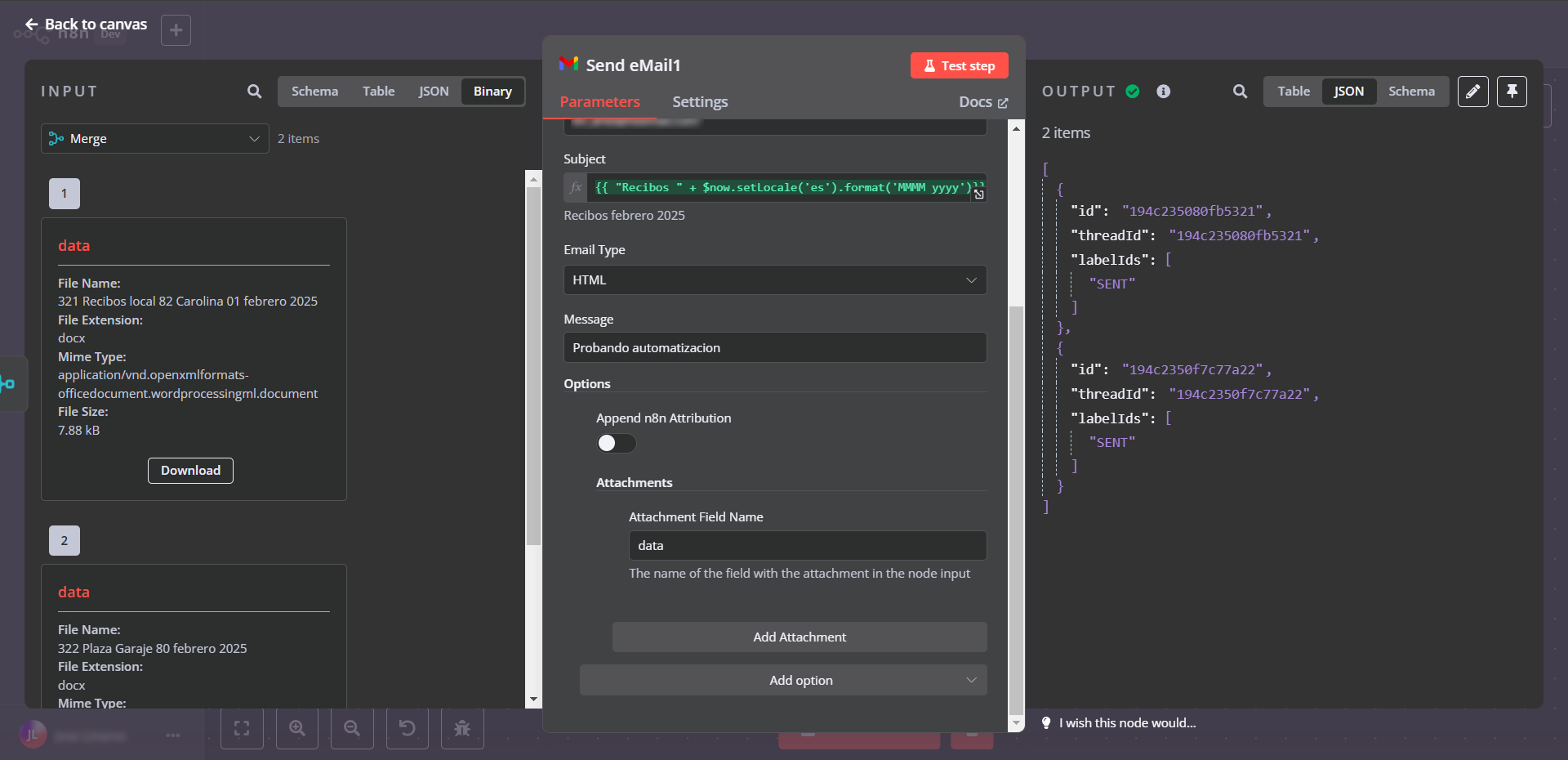Click the '7.88 kB' file size
This screenshot has height=760, width=1568.
79,431
